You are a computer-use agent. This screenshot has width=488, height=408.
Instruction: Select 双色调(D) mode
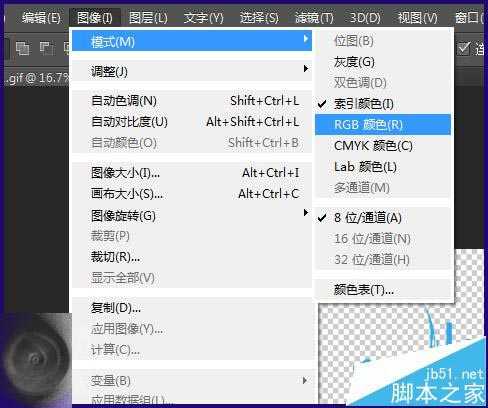383,82
